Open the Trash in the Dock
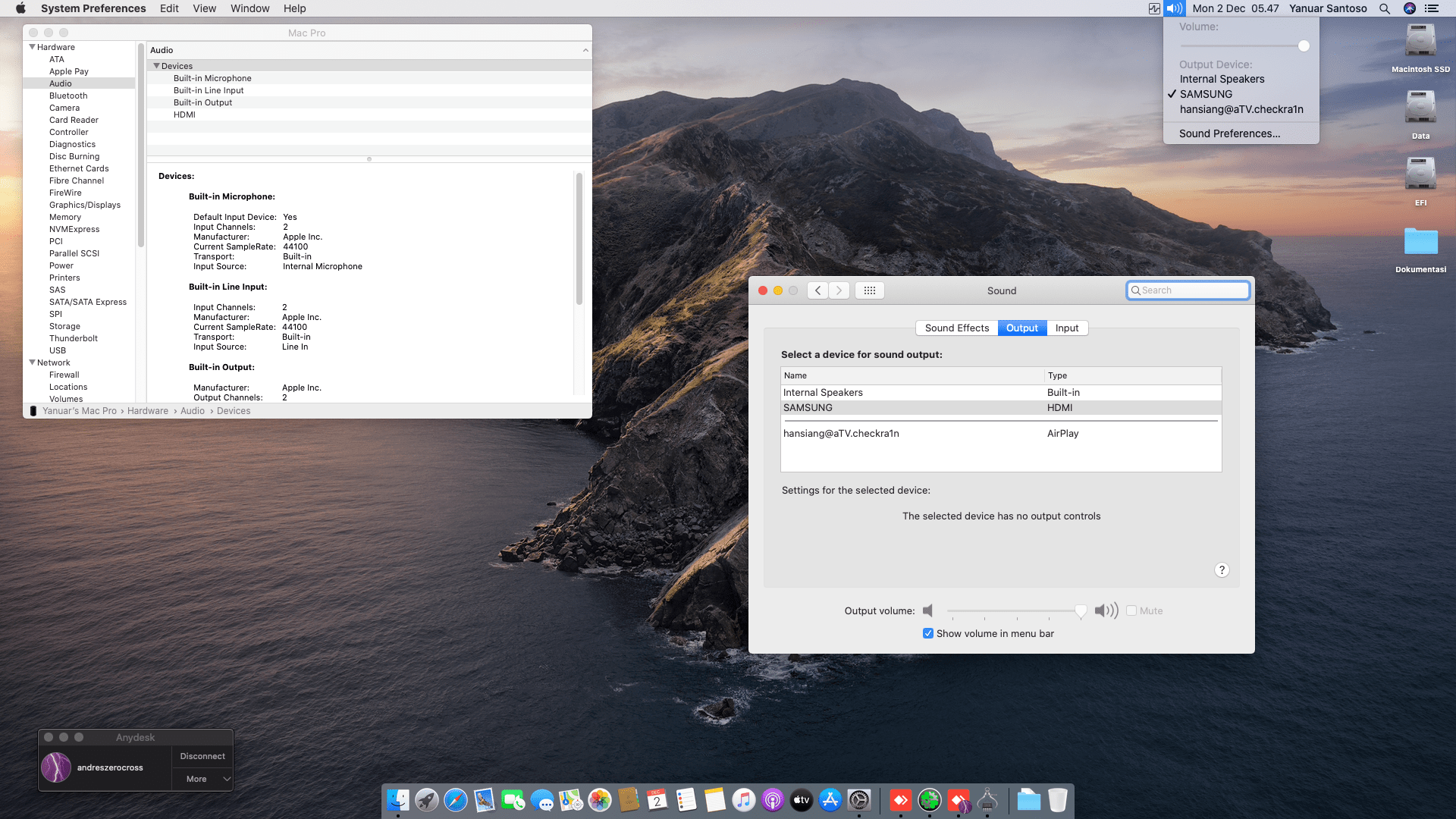Screen dimensions: 1456x819 (x=1058, y=800)
